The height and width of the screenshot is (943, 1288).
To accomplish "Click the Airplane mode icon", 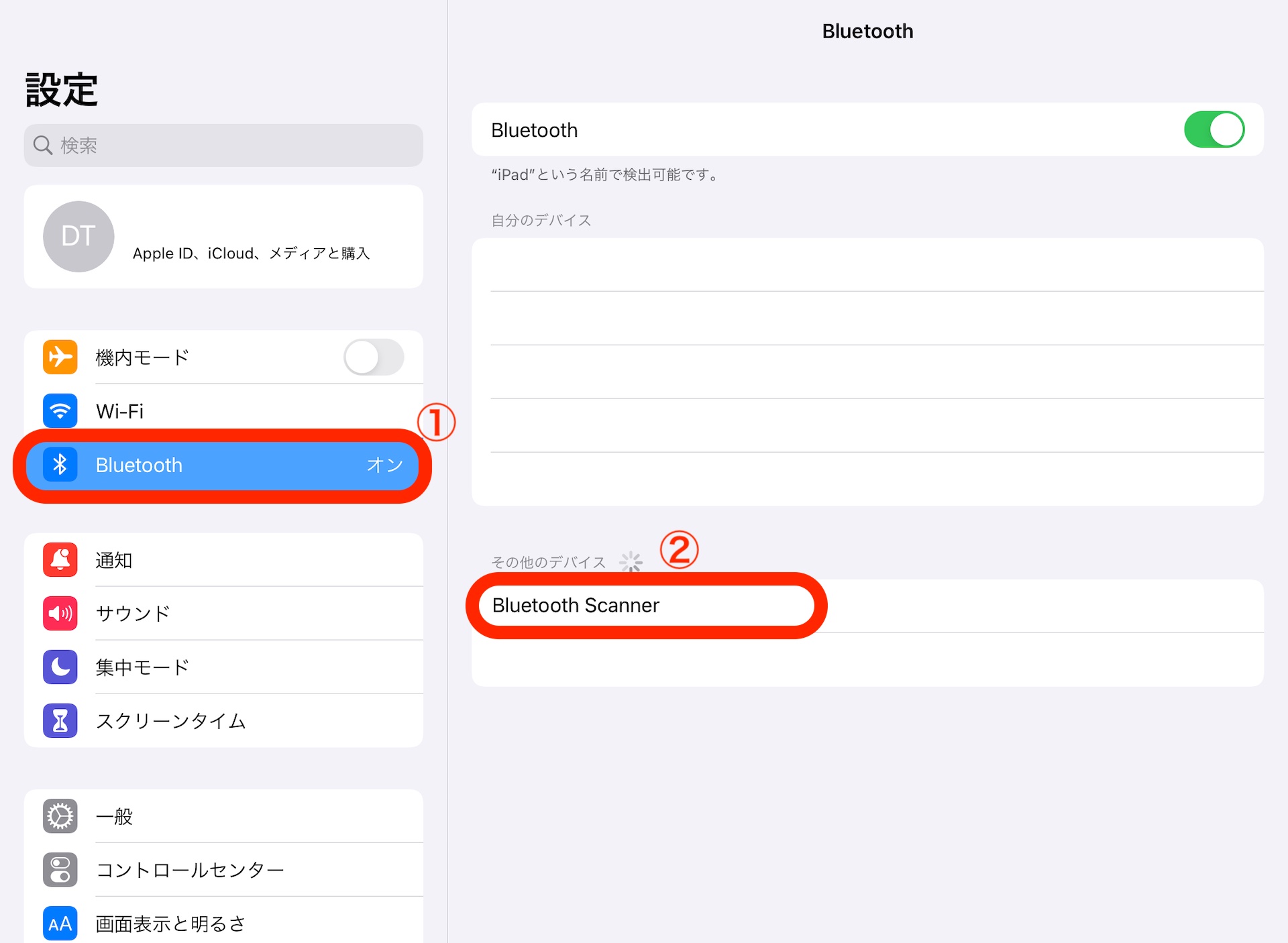I will click(60, 357).
